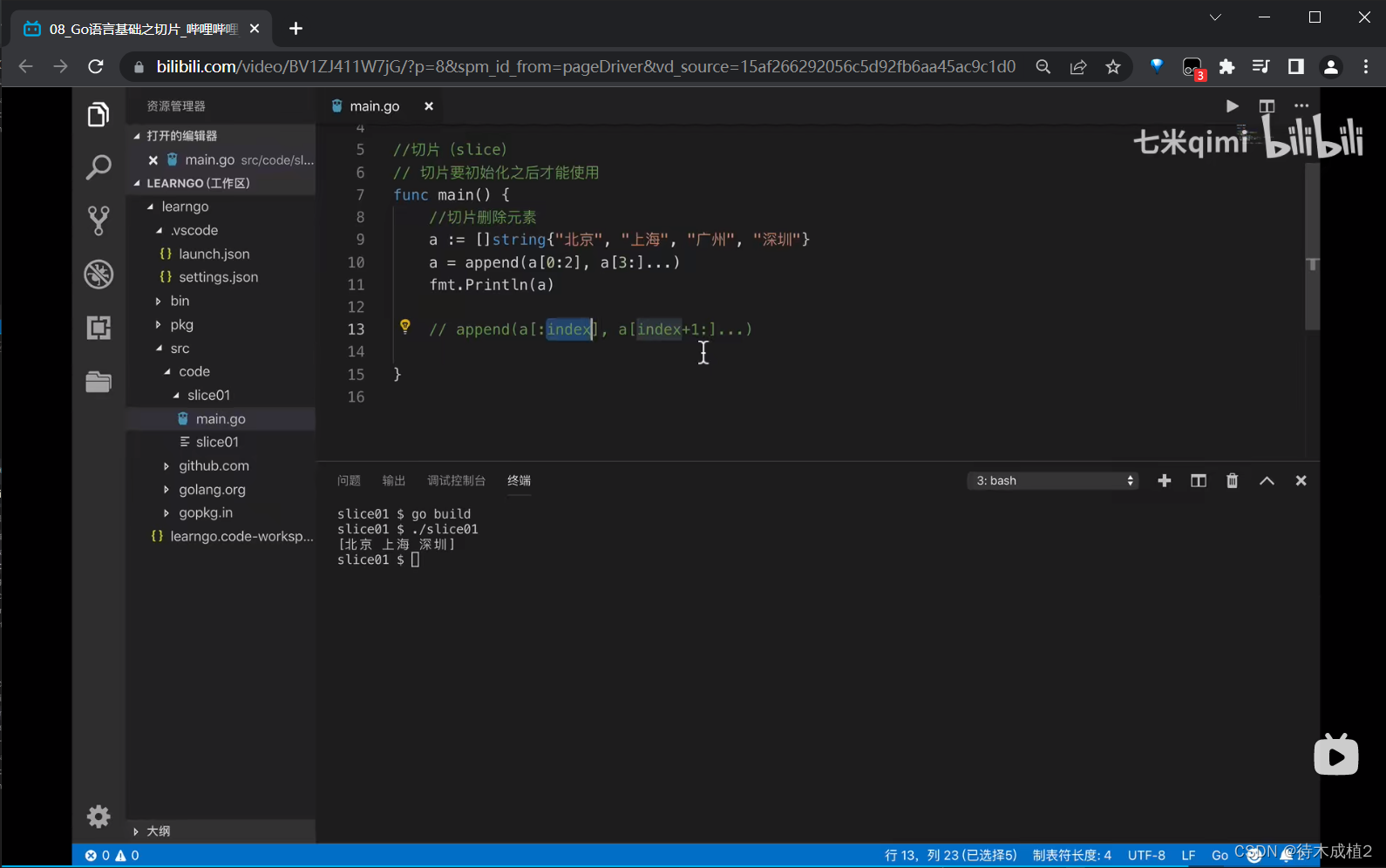Change the LF line ending in status bar
Image resolution: width=1386 pixels, height=868 pixels.
click(1188, 856)
